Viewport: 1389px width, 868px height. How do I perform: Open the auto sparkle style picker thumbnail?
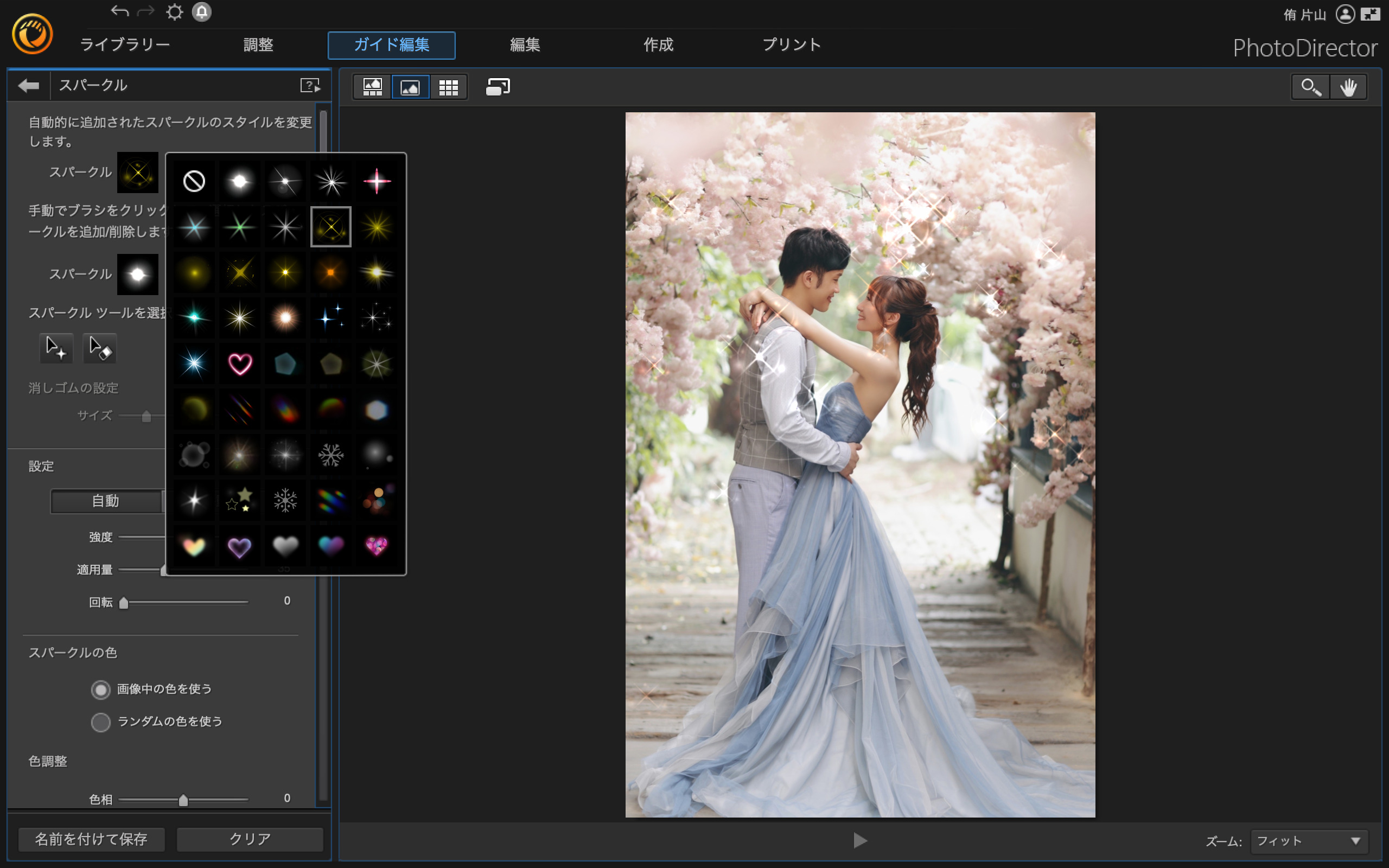pos(138,172)
